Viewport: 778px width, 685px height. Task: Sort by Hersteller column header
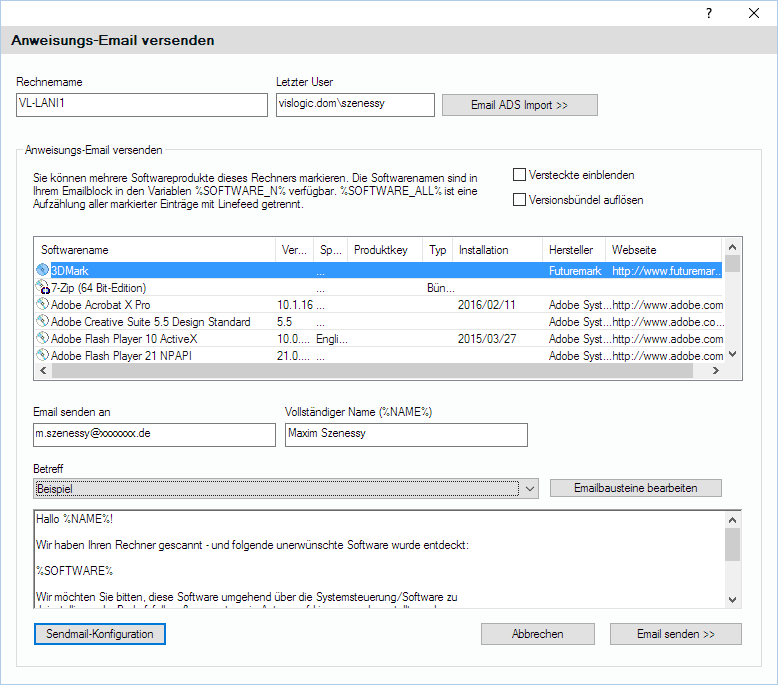574,249
